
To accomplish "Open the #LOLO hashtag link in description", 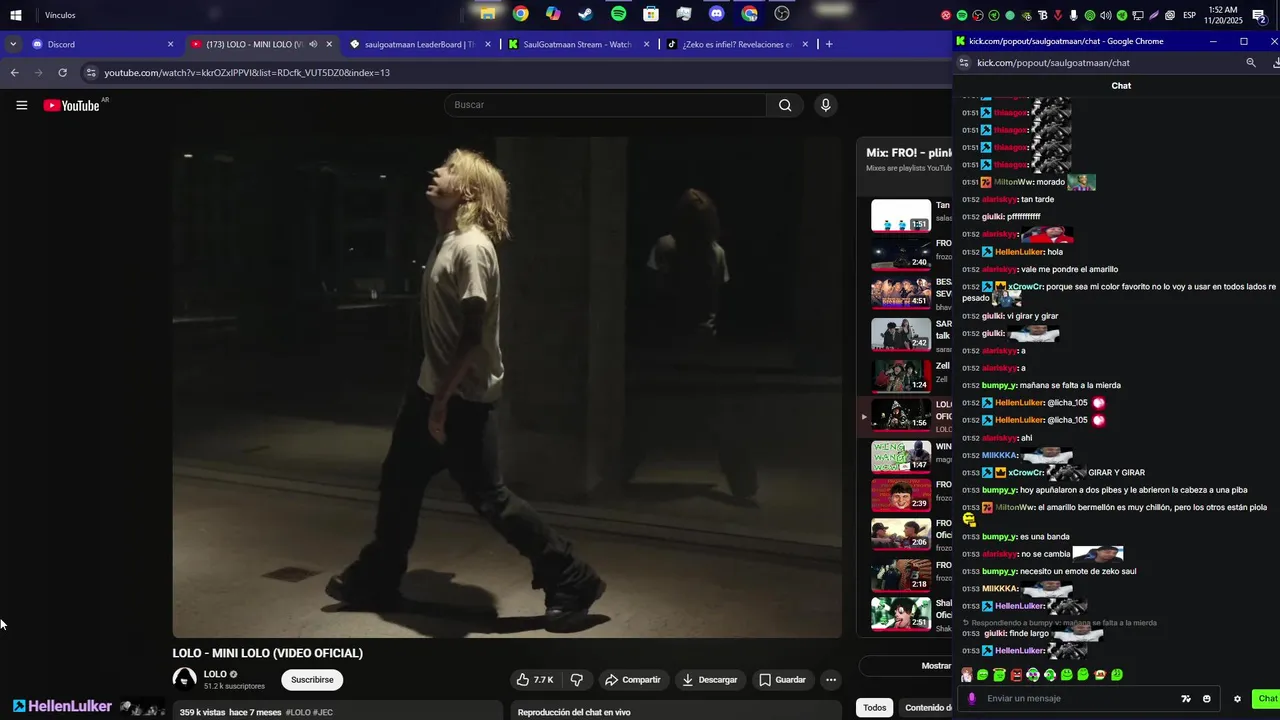I will coord(298,712).
